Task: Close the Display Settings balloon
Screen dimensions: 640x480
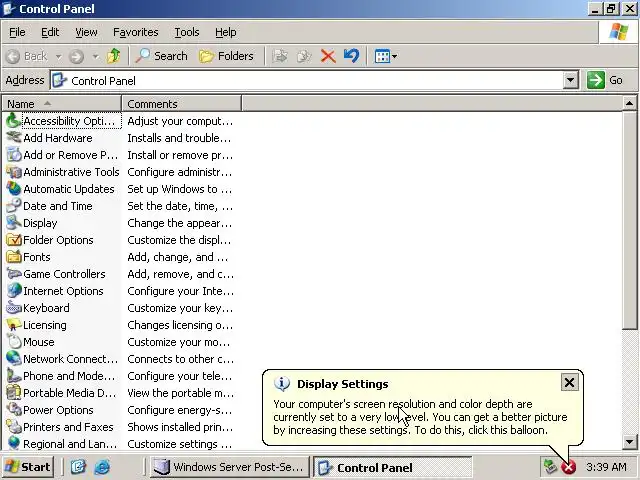Action: (x=569, y=382)
